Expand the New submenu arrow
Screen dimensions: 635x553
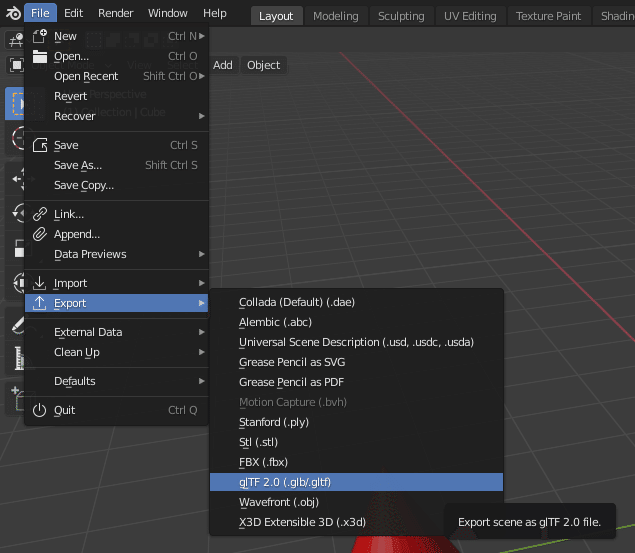202,36
